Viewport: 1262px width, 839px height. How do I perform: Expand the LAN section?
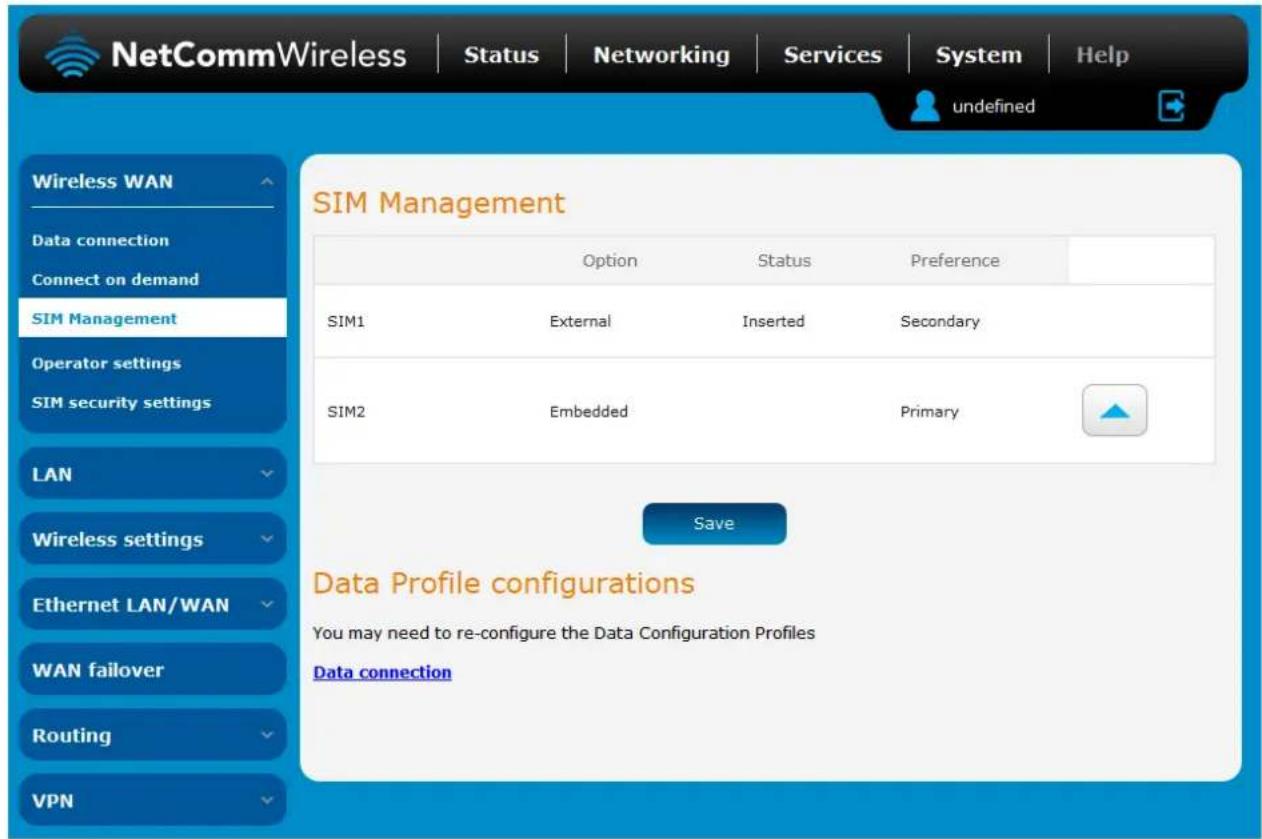[x=152, y=474]
